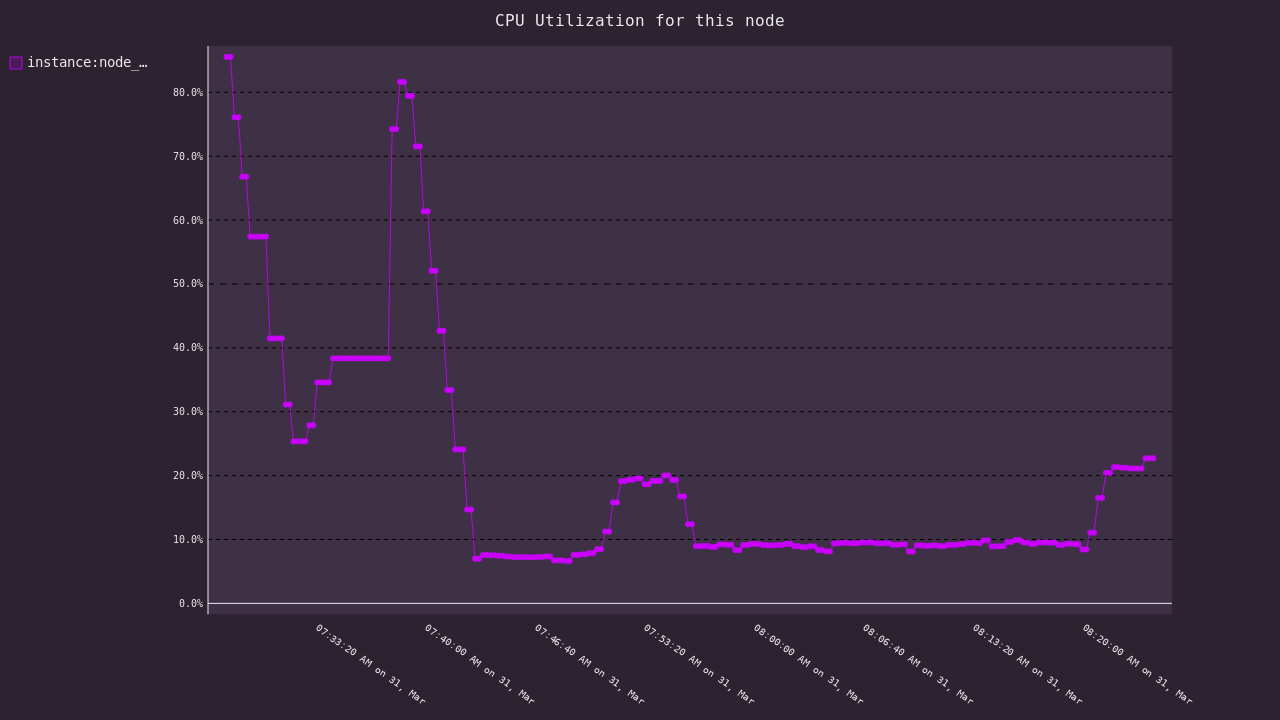1280x720 pixels.
Task: Select the 30.0% y-axis label
Action: pyautogui.click(x=188, y=412)
